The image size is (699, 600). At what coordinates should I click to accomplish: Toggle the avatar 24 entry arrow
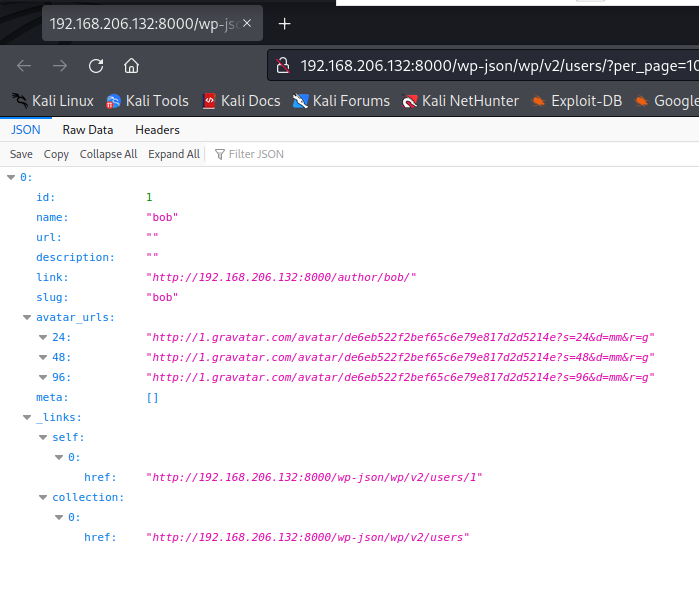[43, 337]
